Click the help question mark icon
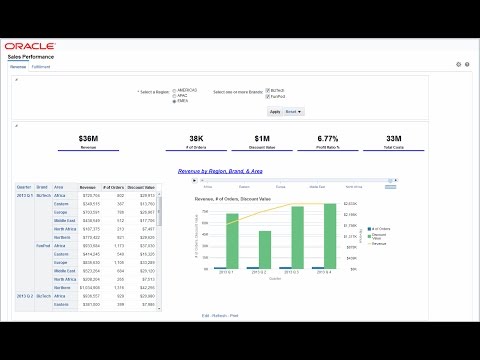The height and width of the screenshot is (360, 480). [x=467, y=64]
